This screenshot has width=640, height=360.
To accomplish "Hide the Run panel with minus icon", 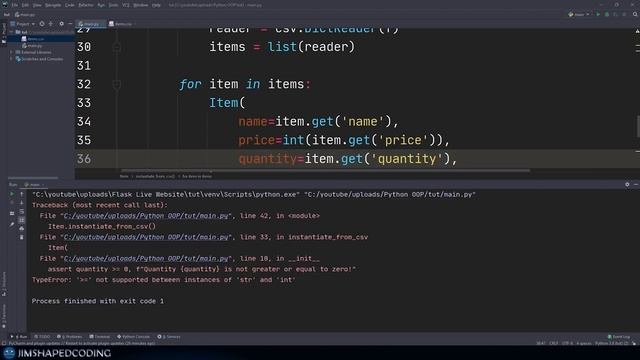I will 636,185.
